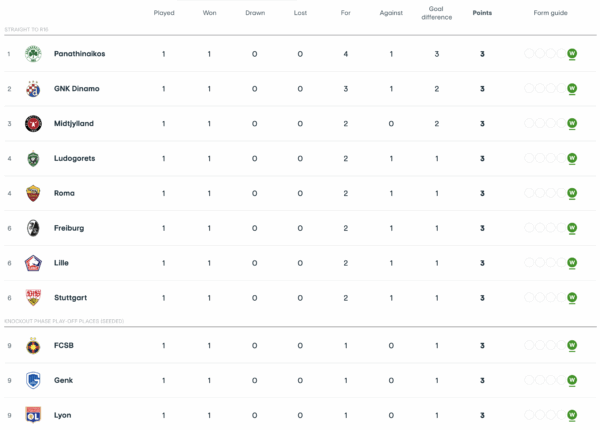Click the FCSB team badge
600x430 pixels.
tap(31, 345)
